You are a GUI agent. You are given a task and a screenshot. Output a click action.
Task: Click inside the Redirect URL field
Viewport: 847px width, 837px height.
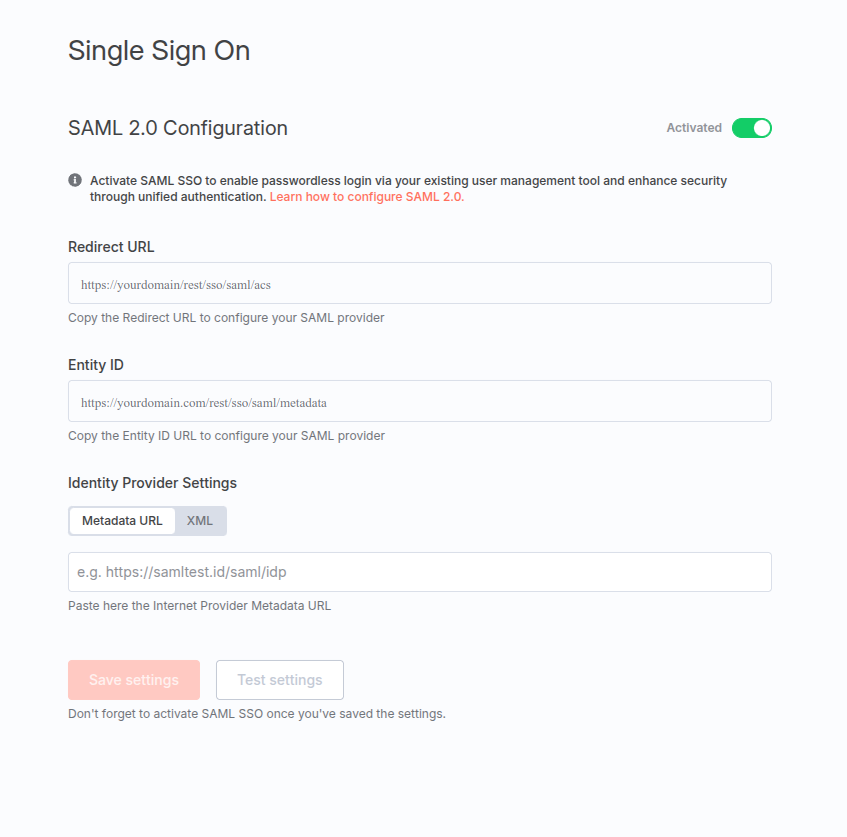pos(420,283)
